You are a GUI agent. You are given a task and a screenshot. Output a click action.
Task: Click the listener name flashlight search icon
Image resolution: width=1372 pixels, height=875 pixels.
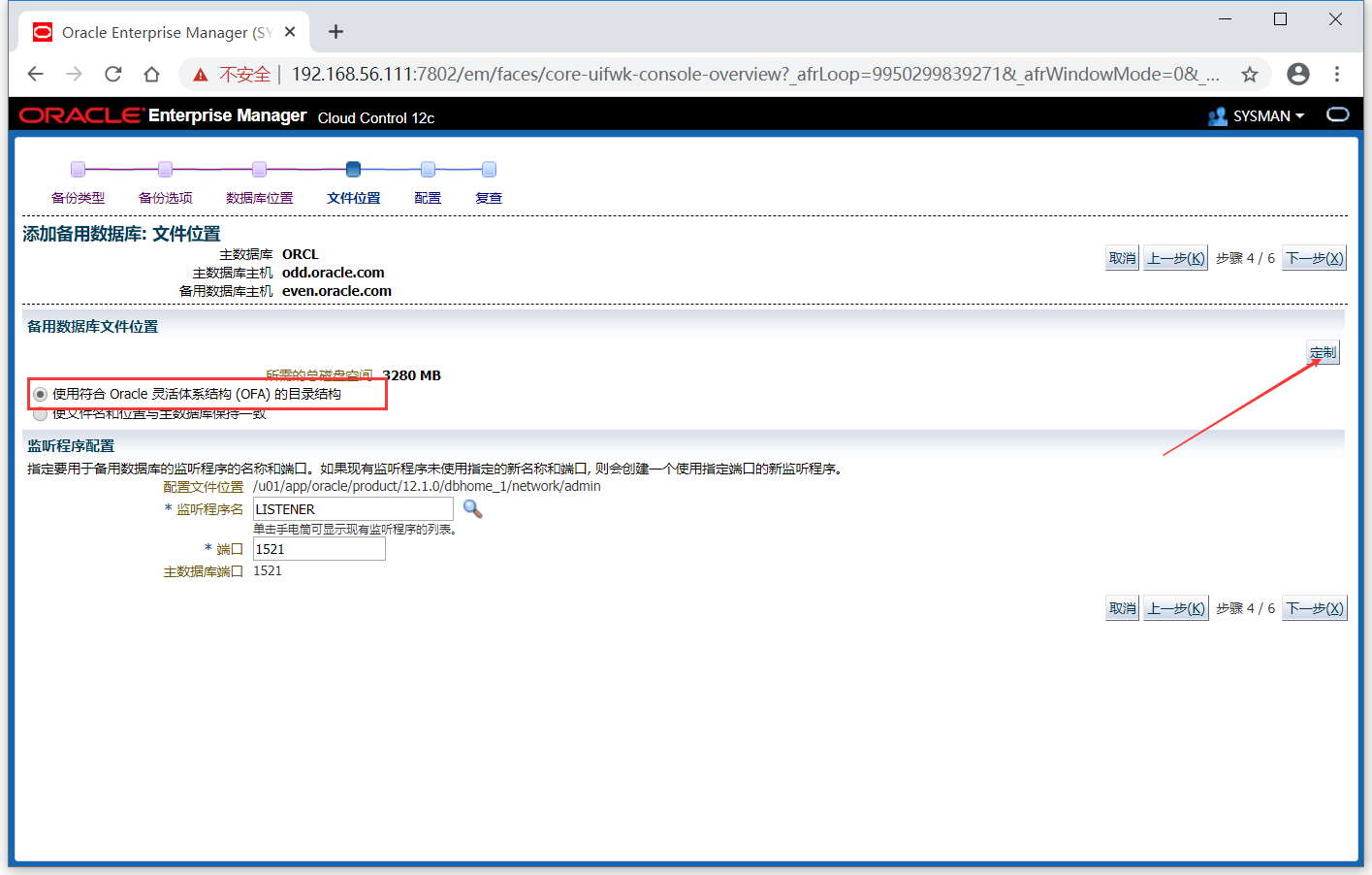point(472,508)
